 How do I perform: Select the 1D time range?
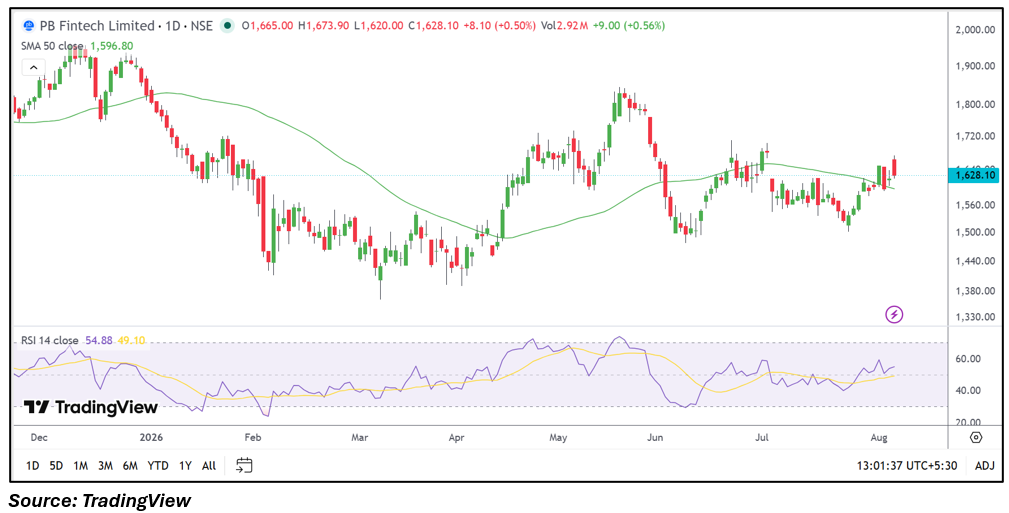click(32, 465)
